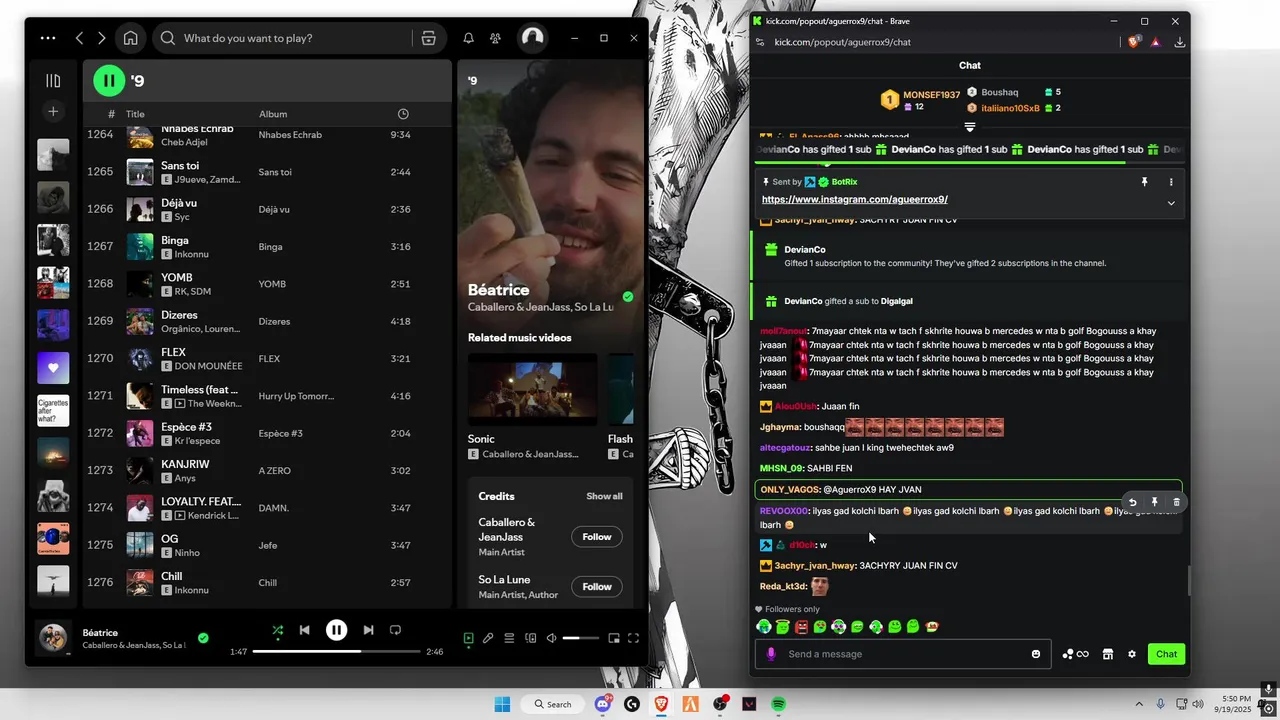Viewport: 1280px width, 720px height.
Task: Open the Spotify miniplayer
Action: click(614, 638)
